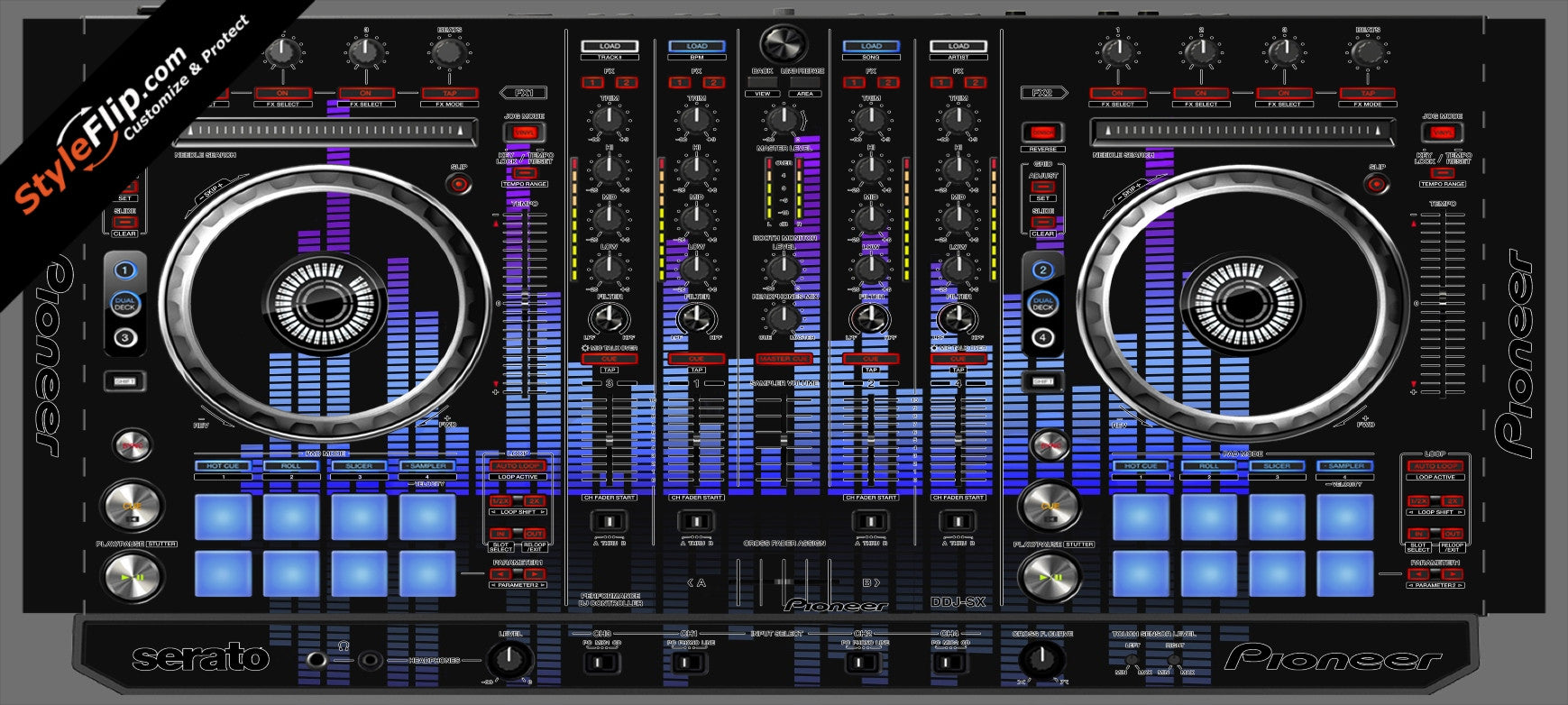This screenshot has height=705, width=1568.
Task: Turn the rotary browse selector knob at top center
Action: point(784,43)
